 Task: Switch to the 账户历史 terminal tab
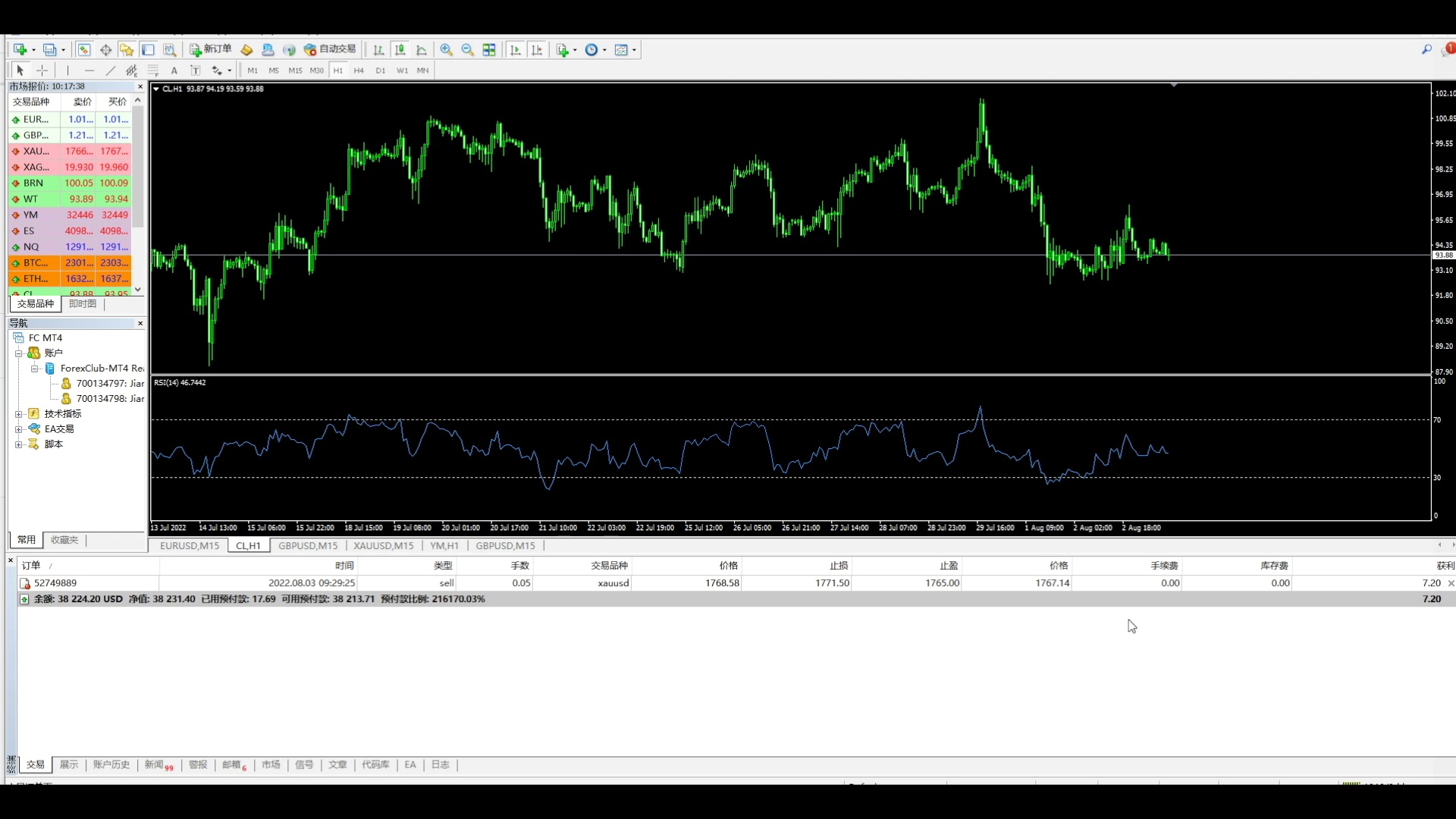point(111,764)
